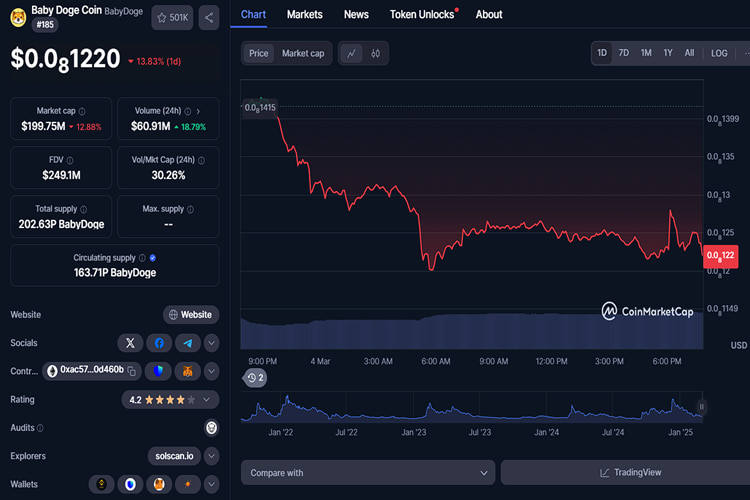Open the X (Twitter) social link

point(130,343)
